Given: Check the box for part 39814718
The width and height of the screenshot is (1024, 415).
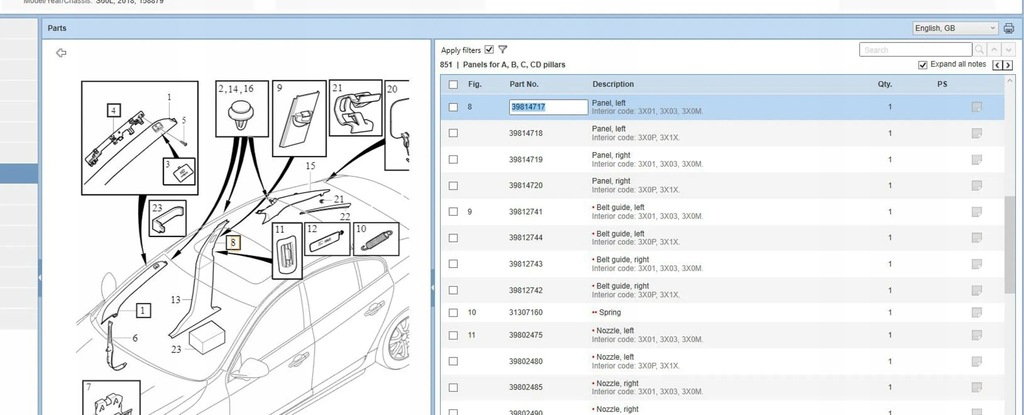Looking at the screenshot, I should [x=453, y=133].
